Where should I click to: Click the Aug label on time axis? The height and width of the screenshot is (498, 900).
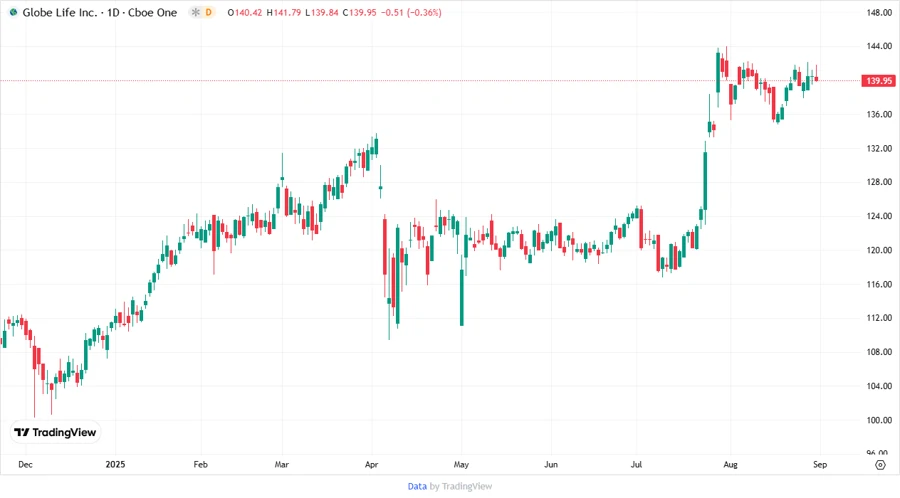(730, 464)
